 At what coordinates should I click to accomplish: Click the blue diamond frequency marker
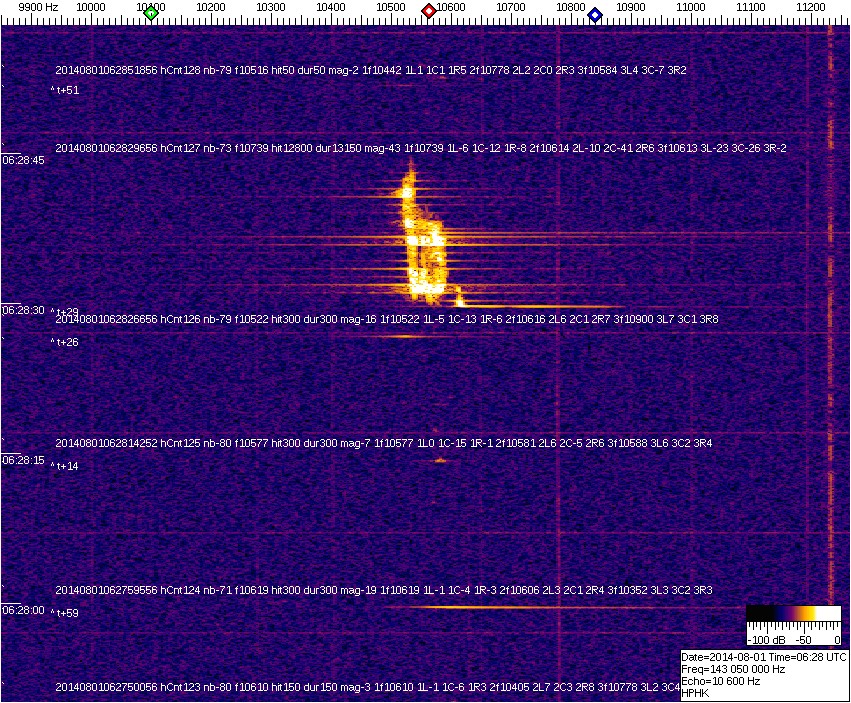[595, 15]
